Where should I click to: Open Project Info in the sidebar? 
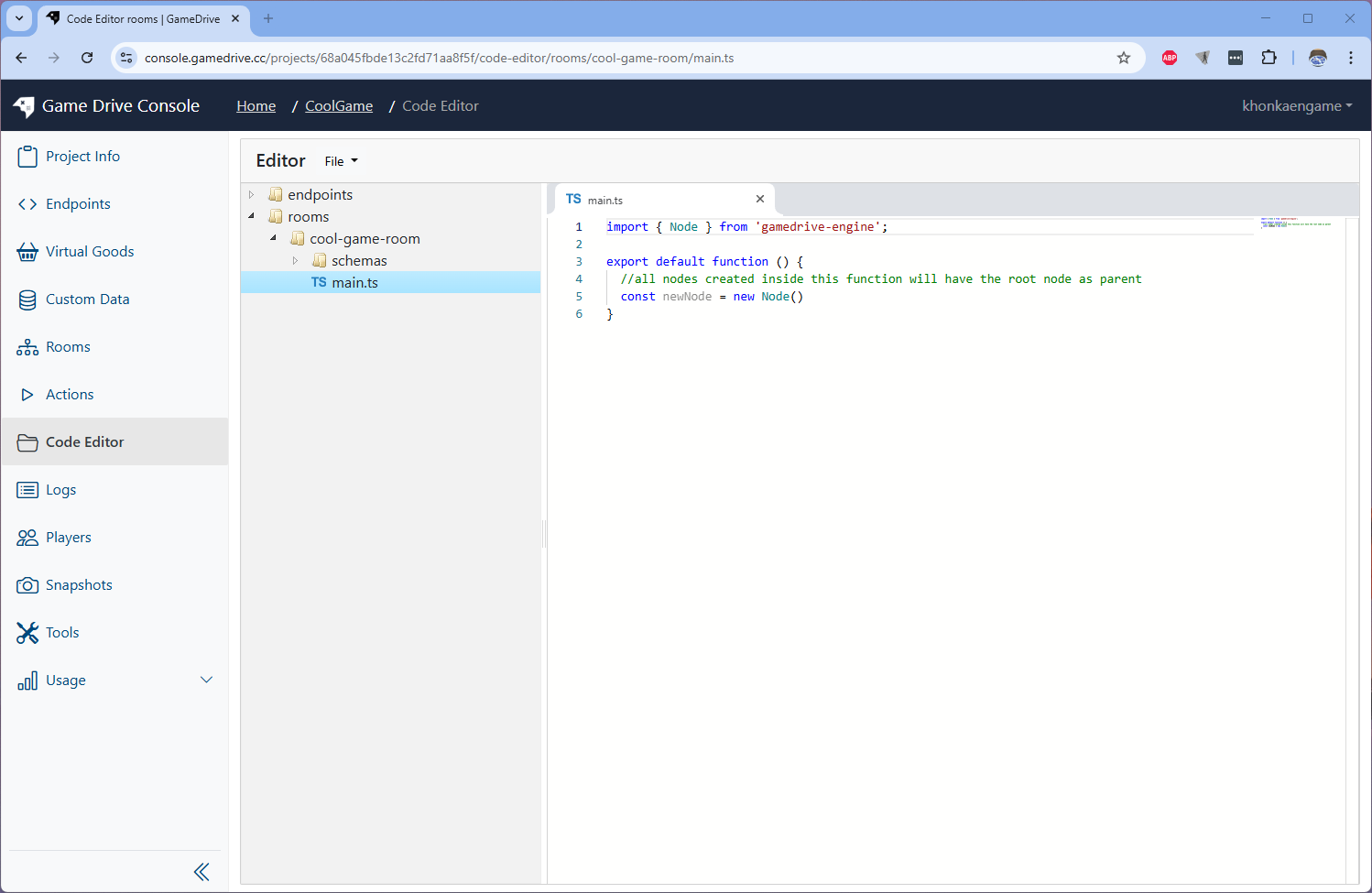84,156
